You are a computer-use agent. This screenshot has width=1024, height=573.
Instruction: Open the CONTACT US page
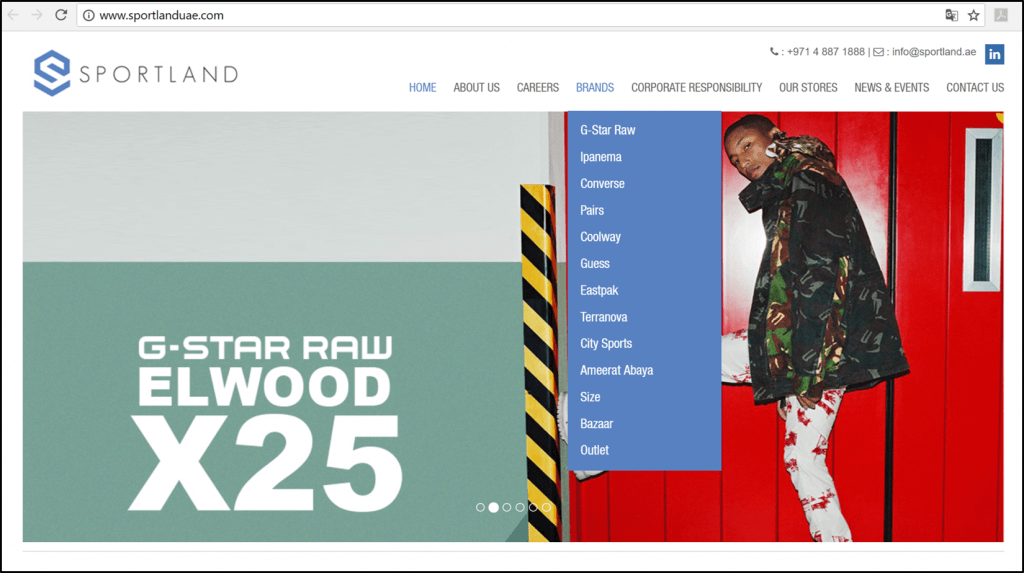point(975,88)
